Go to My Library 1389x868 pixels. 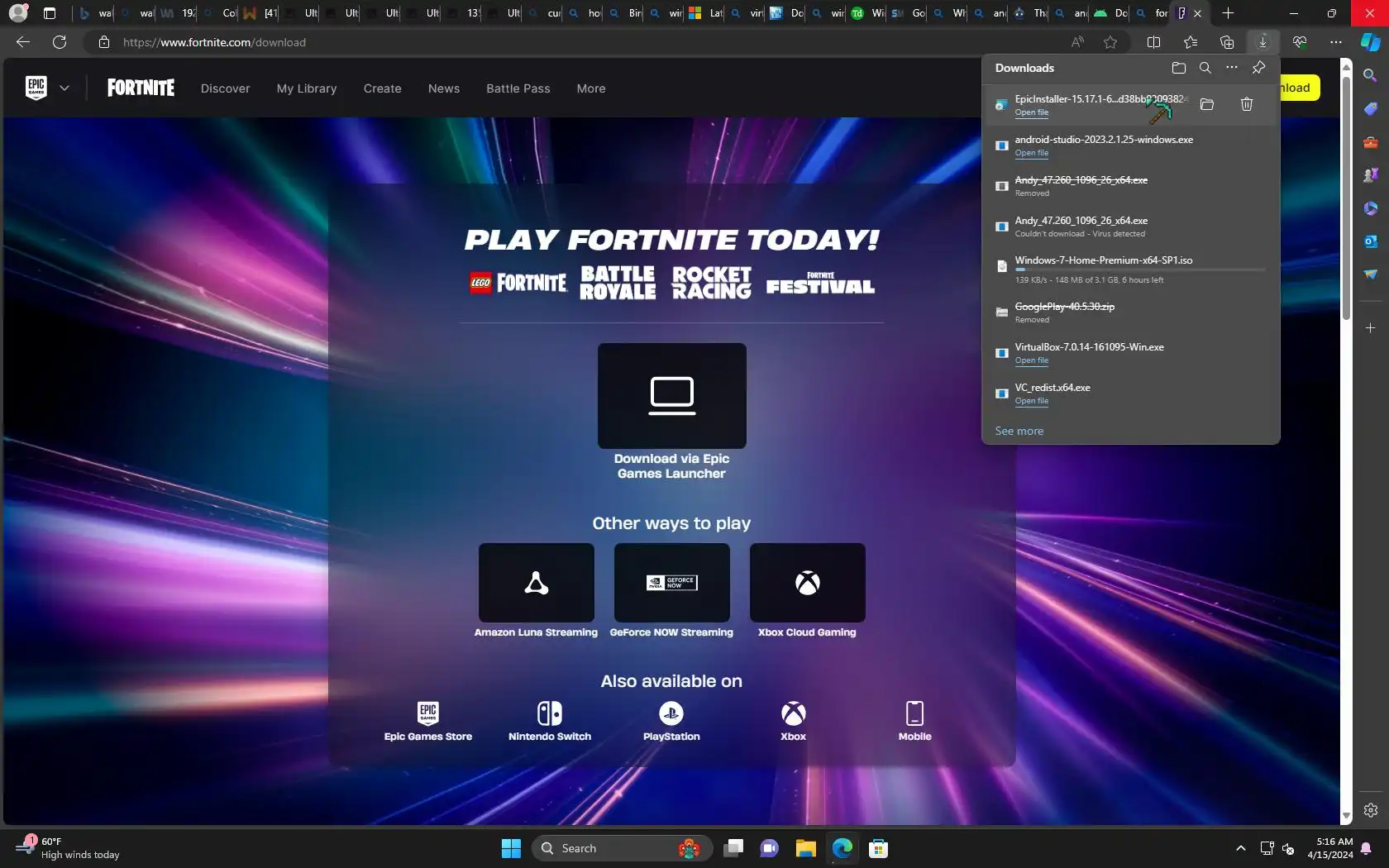[x=307, y=88]
